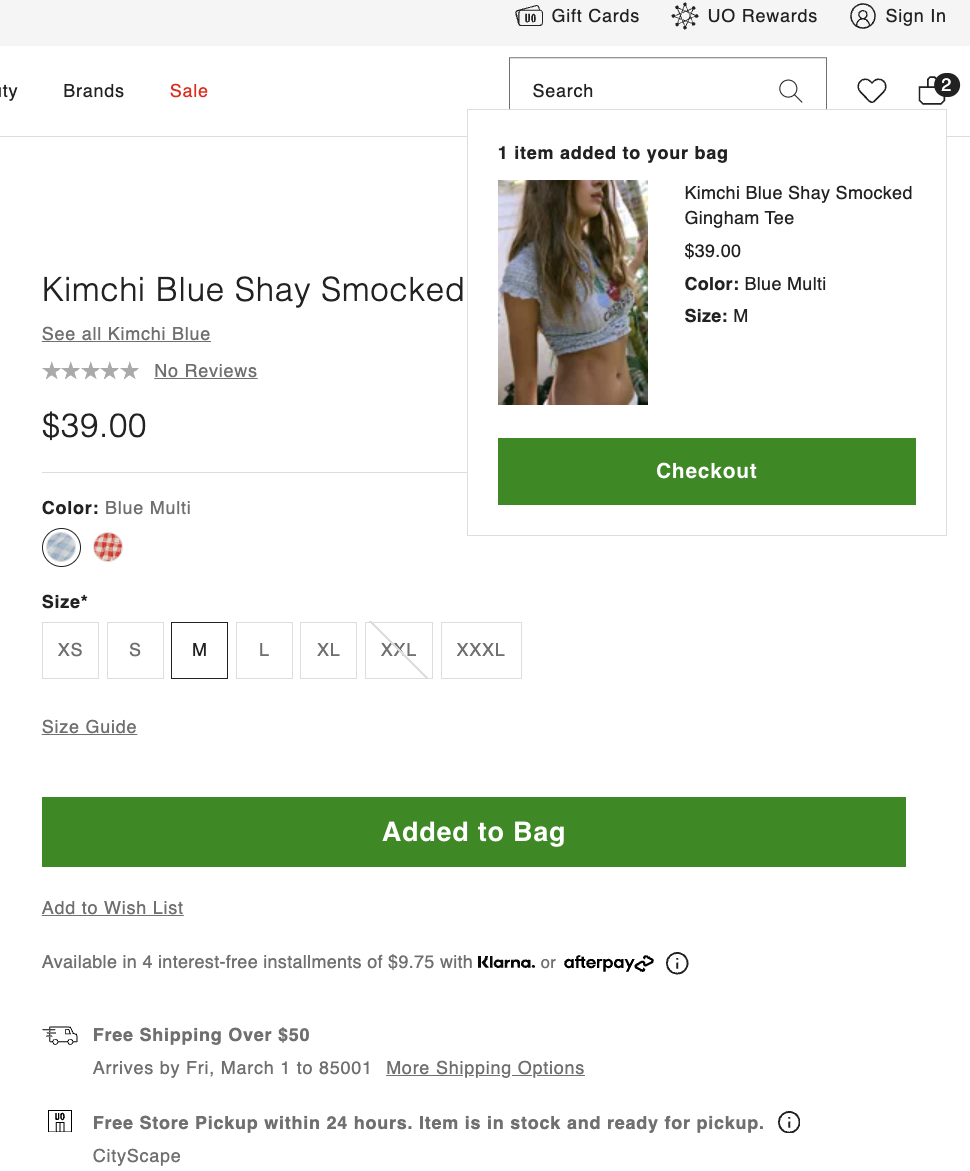This screenshot has width=970, height=1171.
Task: Click the Sign In user icon
Action: coord(862,16)
